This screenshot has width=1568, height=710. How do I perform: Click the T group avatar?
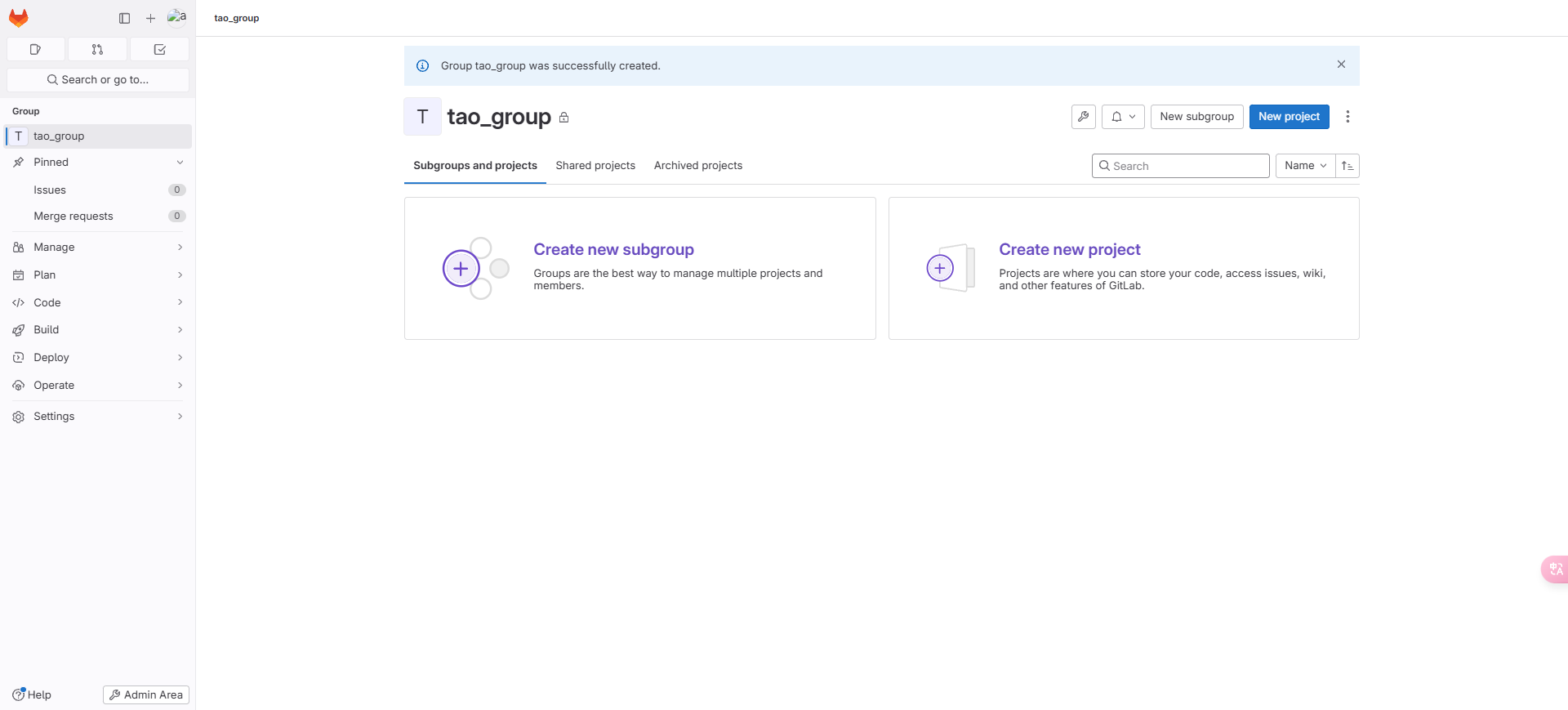tap(422, 116)
